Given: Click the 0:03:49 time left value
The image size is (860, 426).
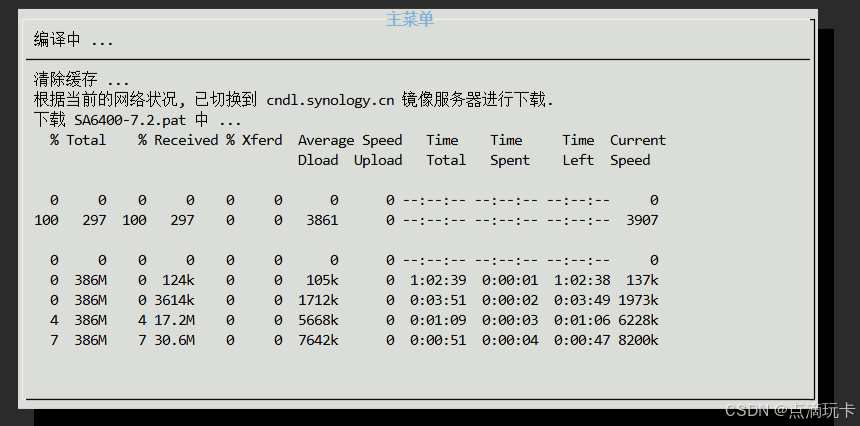Looking at the screenshot, I should (x=582, y=300).
